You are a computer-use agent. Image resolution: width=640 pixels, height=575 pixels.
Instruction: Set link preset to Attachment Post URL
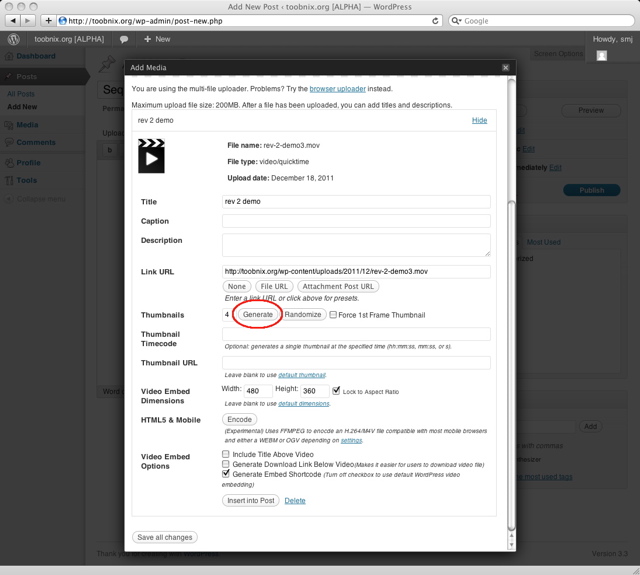338,286
